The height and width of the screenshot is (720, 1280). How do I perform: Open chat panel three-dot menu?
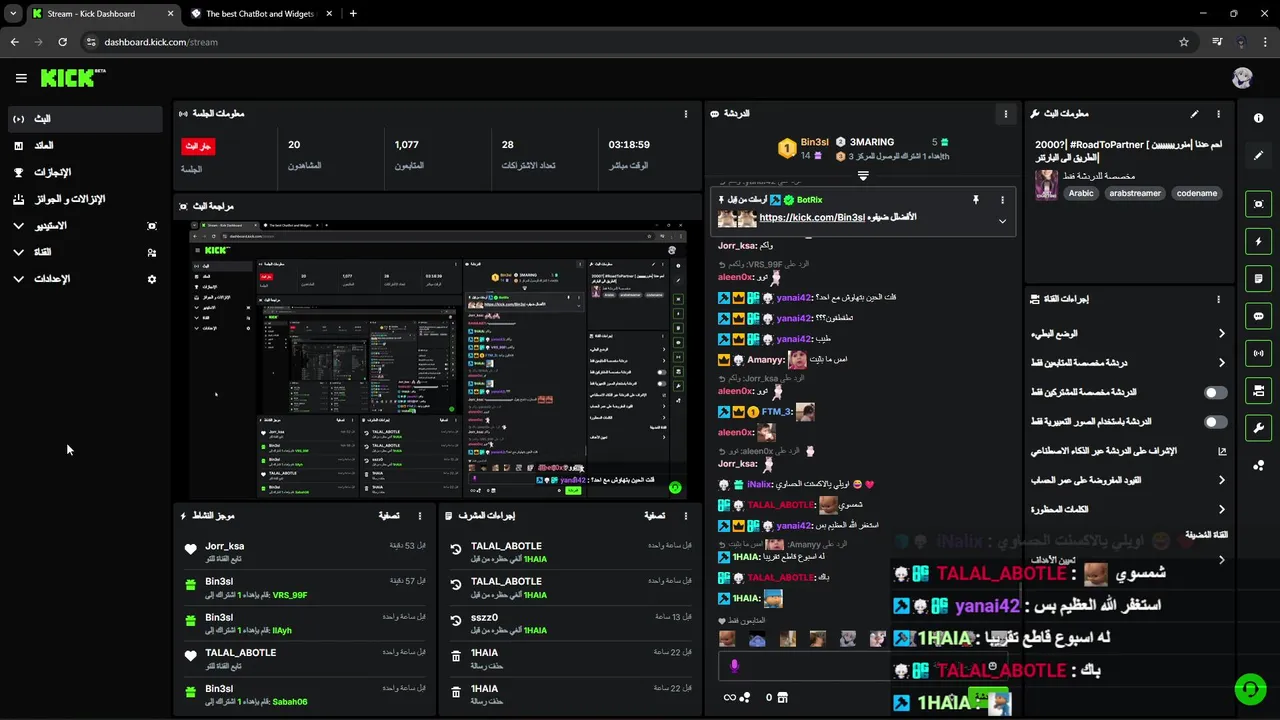click(x=1005, y=114)
